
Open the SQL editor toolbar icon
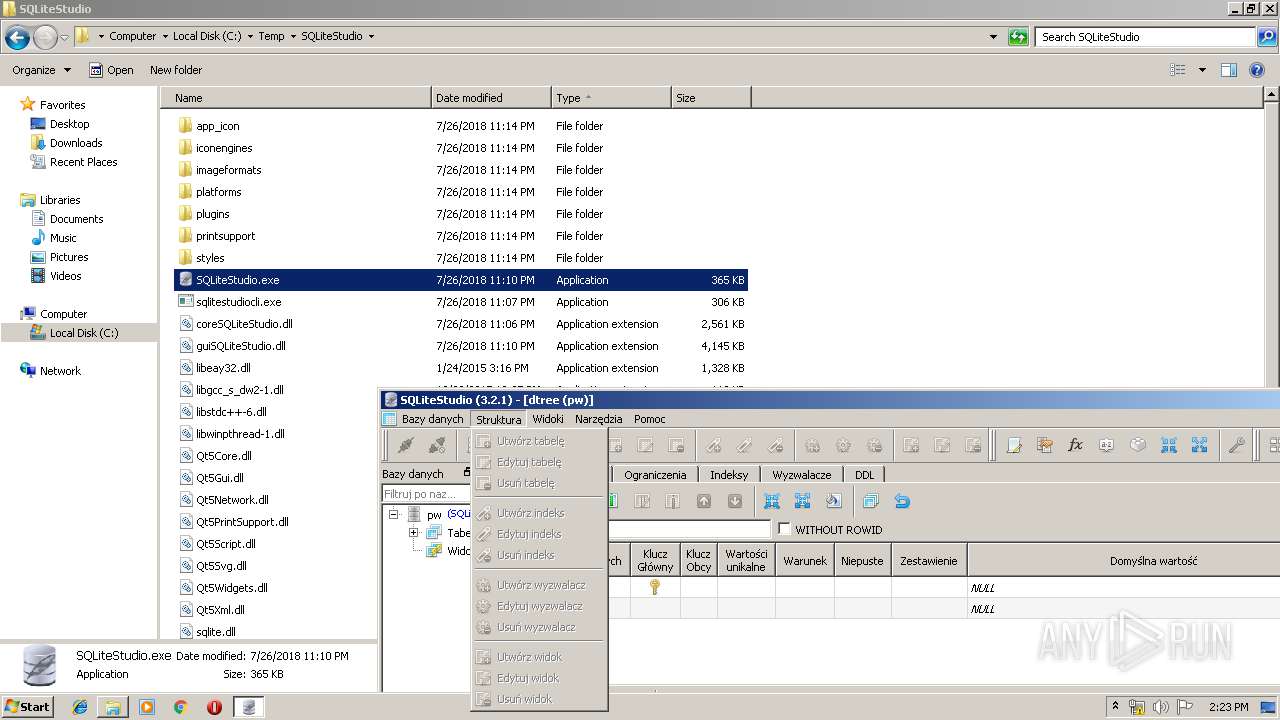pyautogui.click(x=1014, y=445)
